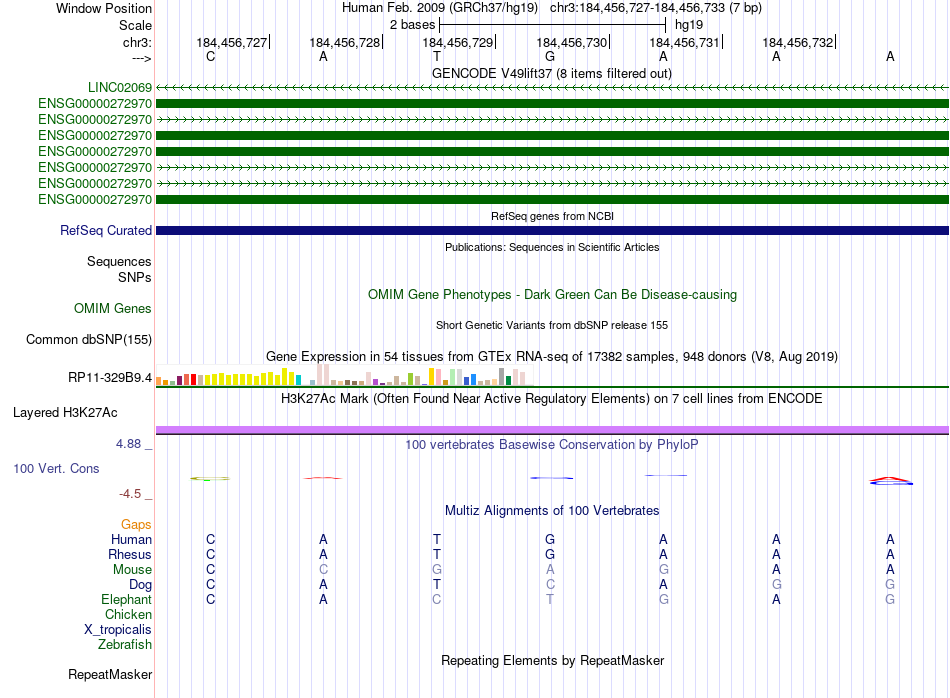Click the 2 bases scale bar
The image size is (950, 698).
pos(553,25)
